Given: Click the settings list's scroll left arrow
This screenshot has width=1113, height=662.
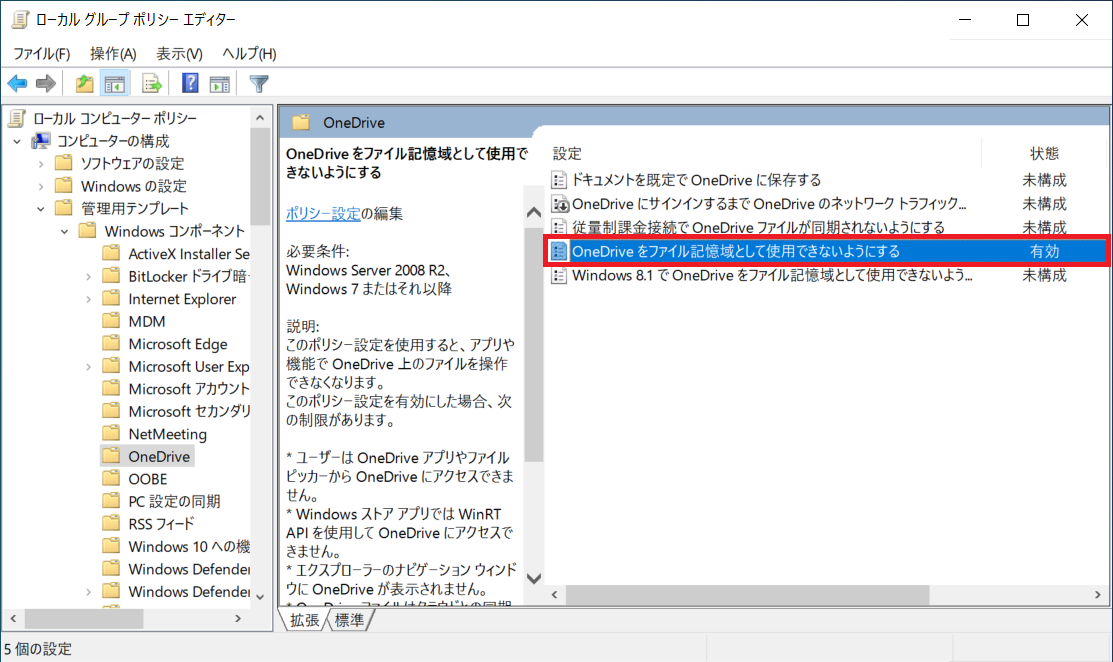Looking at the screenshot, I should 555,595.
